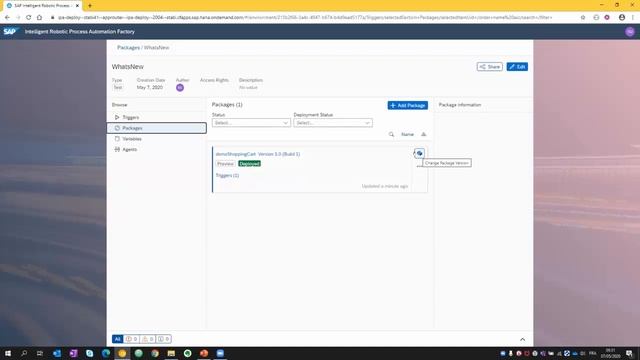
Task: Go back in the browser
Action: [x=7, y=18]
